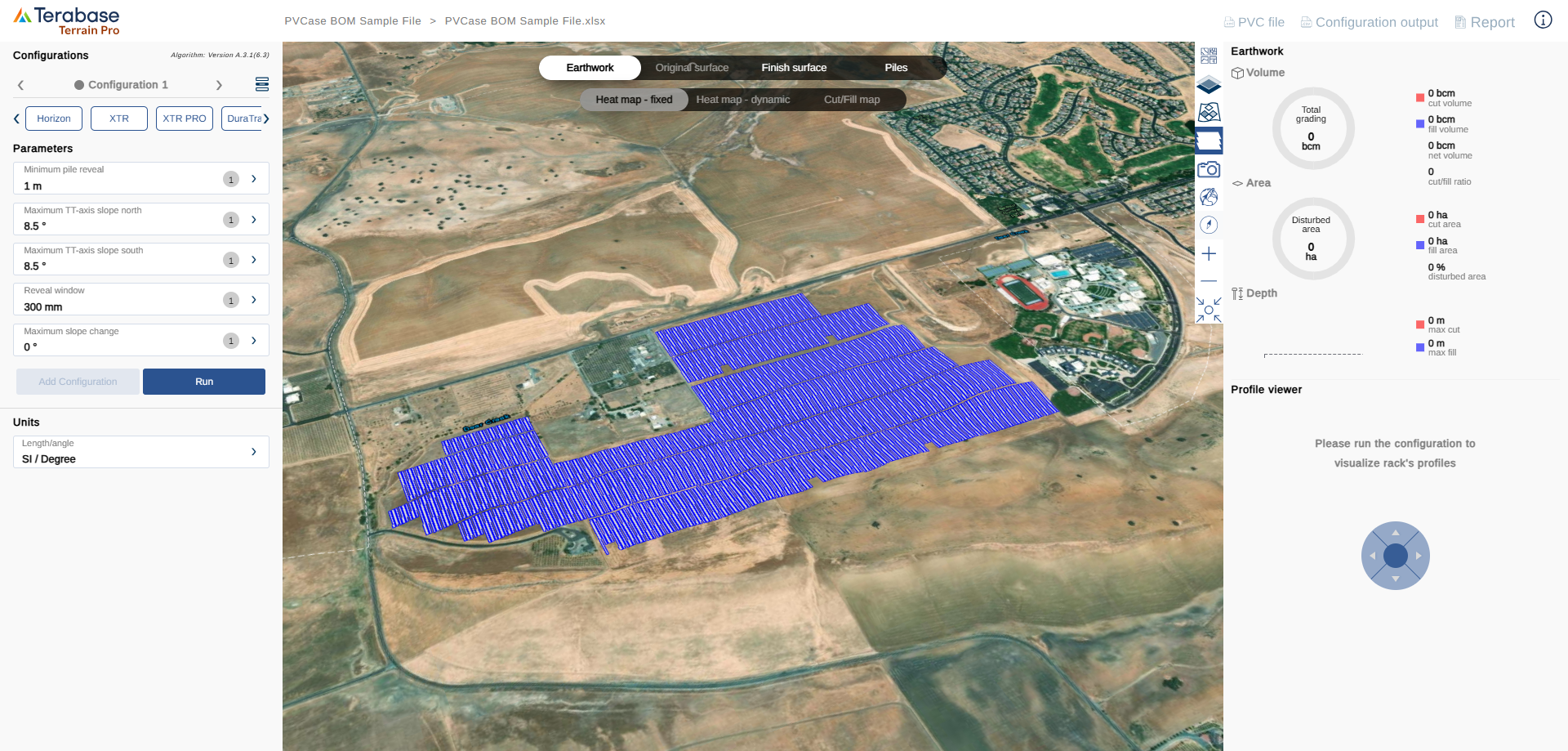The image size is (1568, 751).
Task: Select Cut/Fill map mode
Action: (852, 100)
